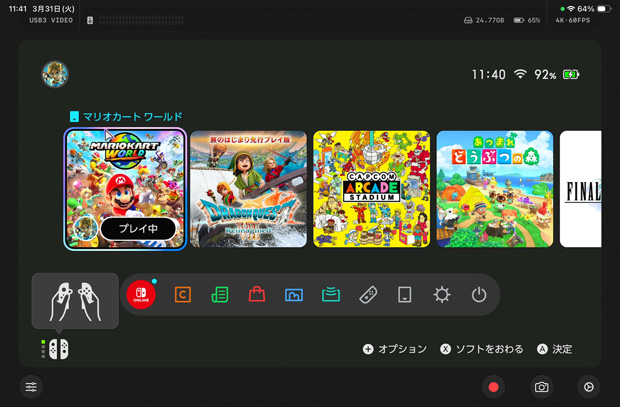Screen dimensions: 620x407
Task: Open the Nintendo eShop bag icon
Action: (257, 295)
